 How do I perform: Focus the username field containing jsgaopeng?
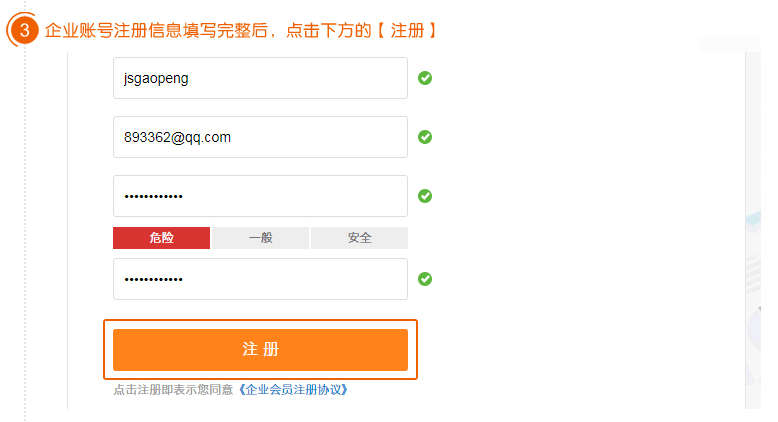coord(260,78)
